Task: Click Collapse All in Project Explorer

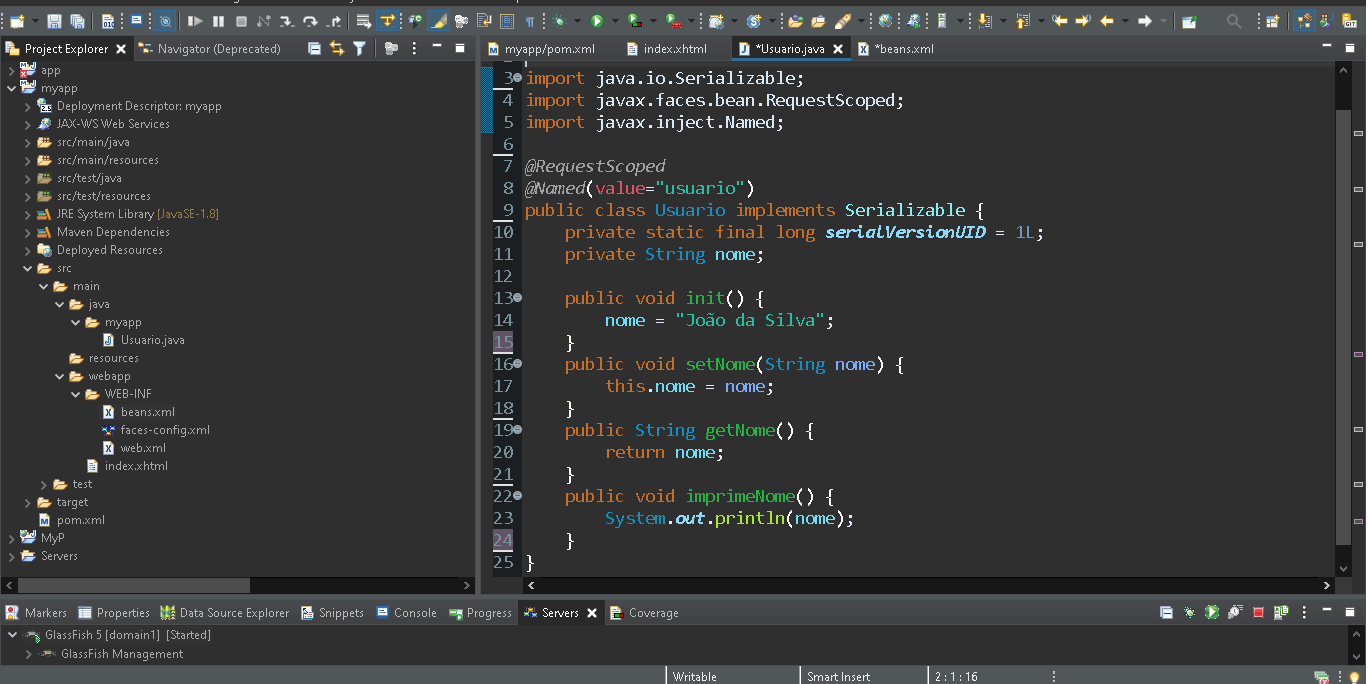Action: click(314, 48)
